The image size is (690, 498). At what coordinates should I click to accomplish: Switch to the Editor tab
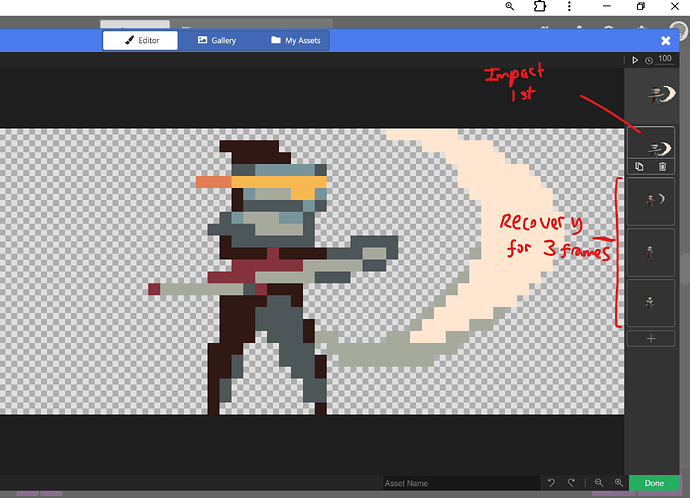tap(140, 40)
